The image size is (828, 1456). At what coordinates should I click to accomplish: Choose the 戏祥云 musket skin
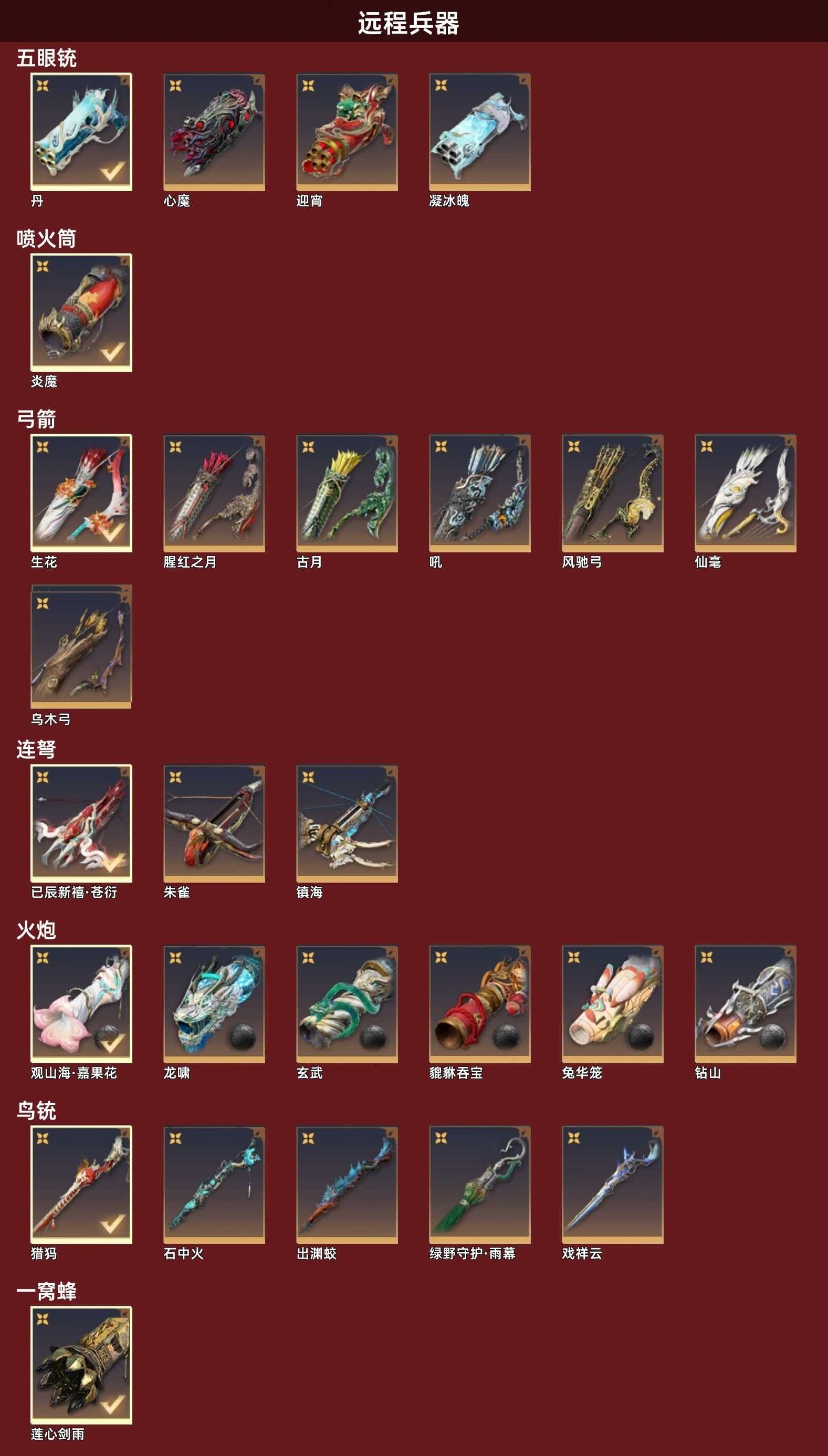pyautogui.click(x=613, y=1184)
